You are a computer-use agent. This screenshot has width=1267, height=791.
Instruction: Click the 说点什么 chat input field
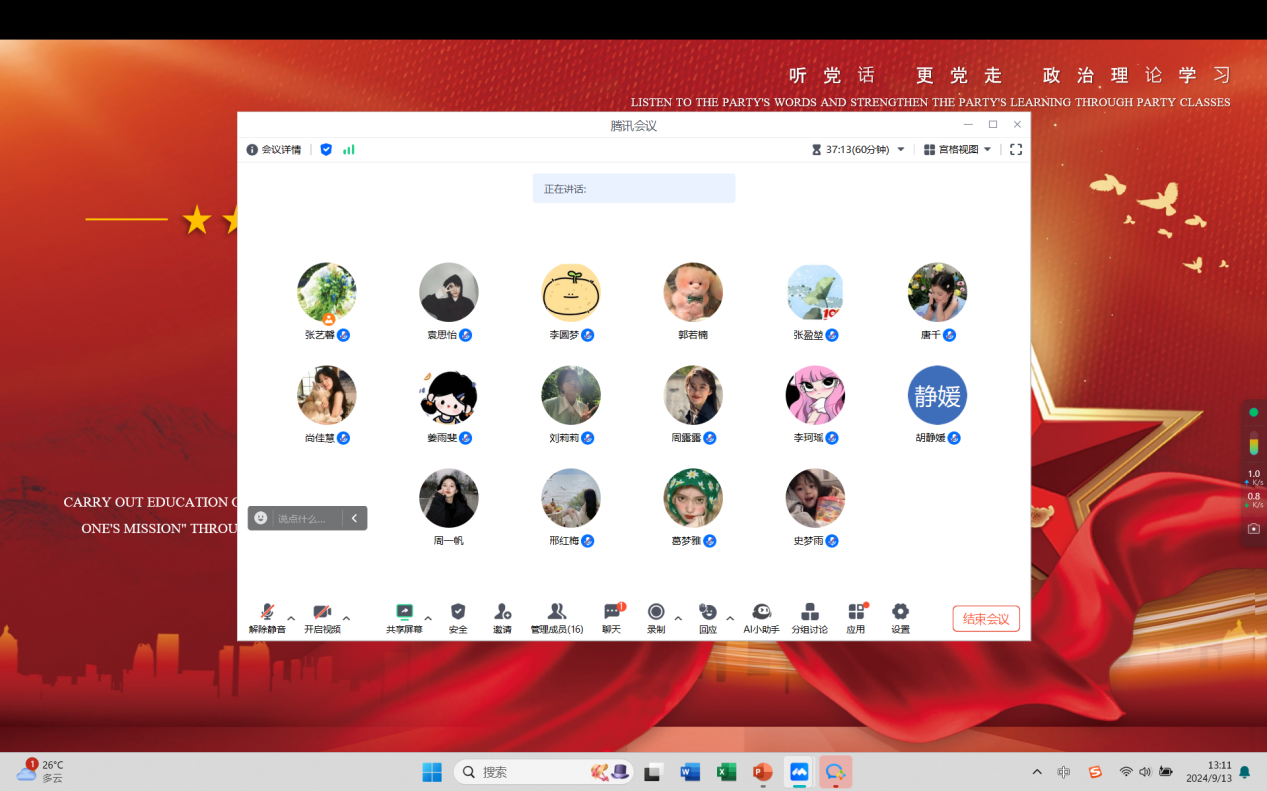click(304, 518)
